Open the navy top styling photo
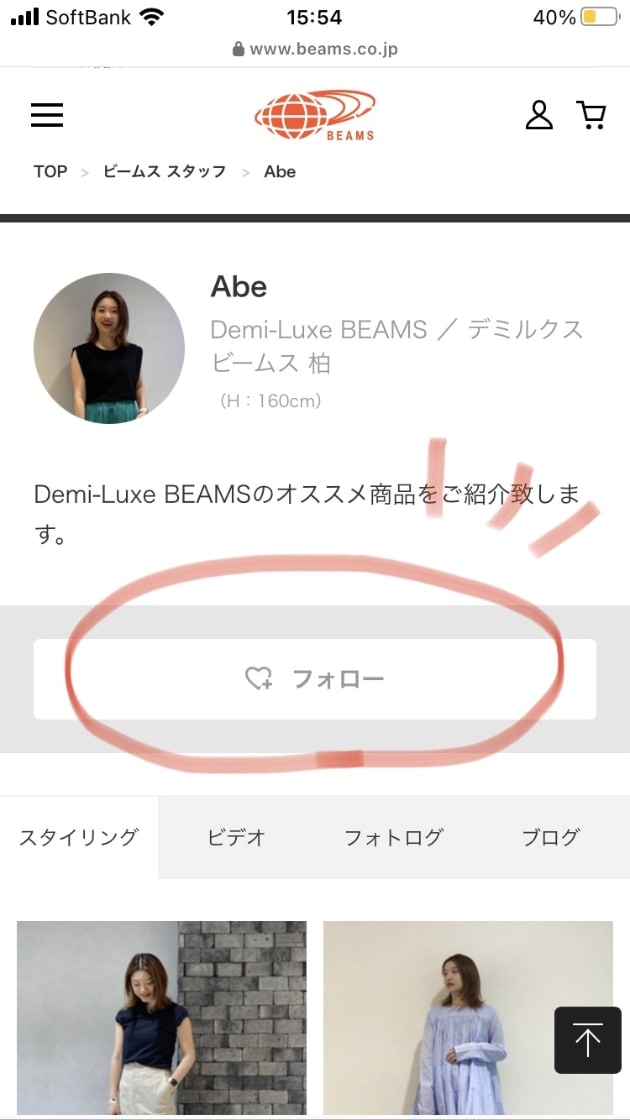 161,1019
